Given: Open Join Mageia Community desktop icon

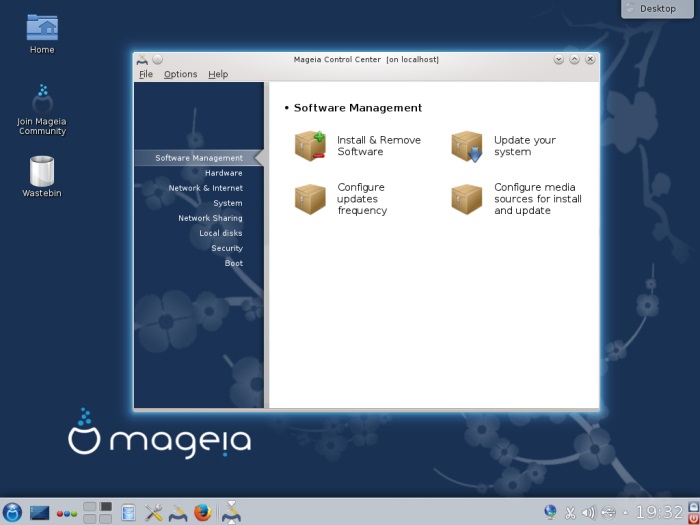Looking at the screenshot, I should click(x=42, y=110).
